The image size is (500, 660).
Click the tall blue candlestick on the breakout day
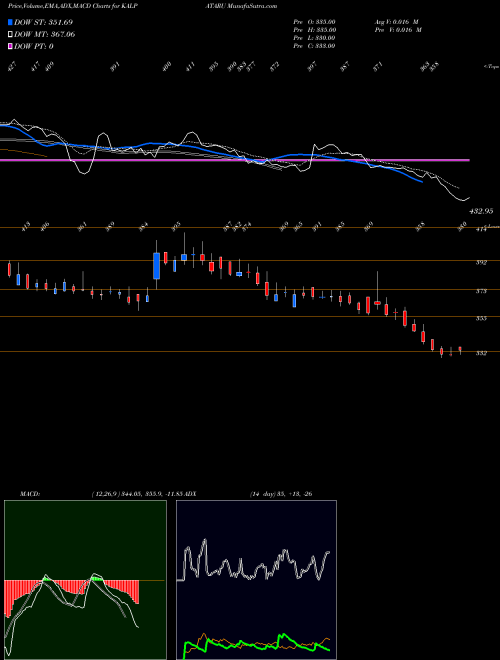coord(157,266)
